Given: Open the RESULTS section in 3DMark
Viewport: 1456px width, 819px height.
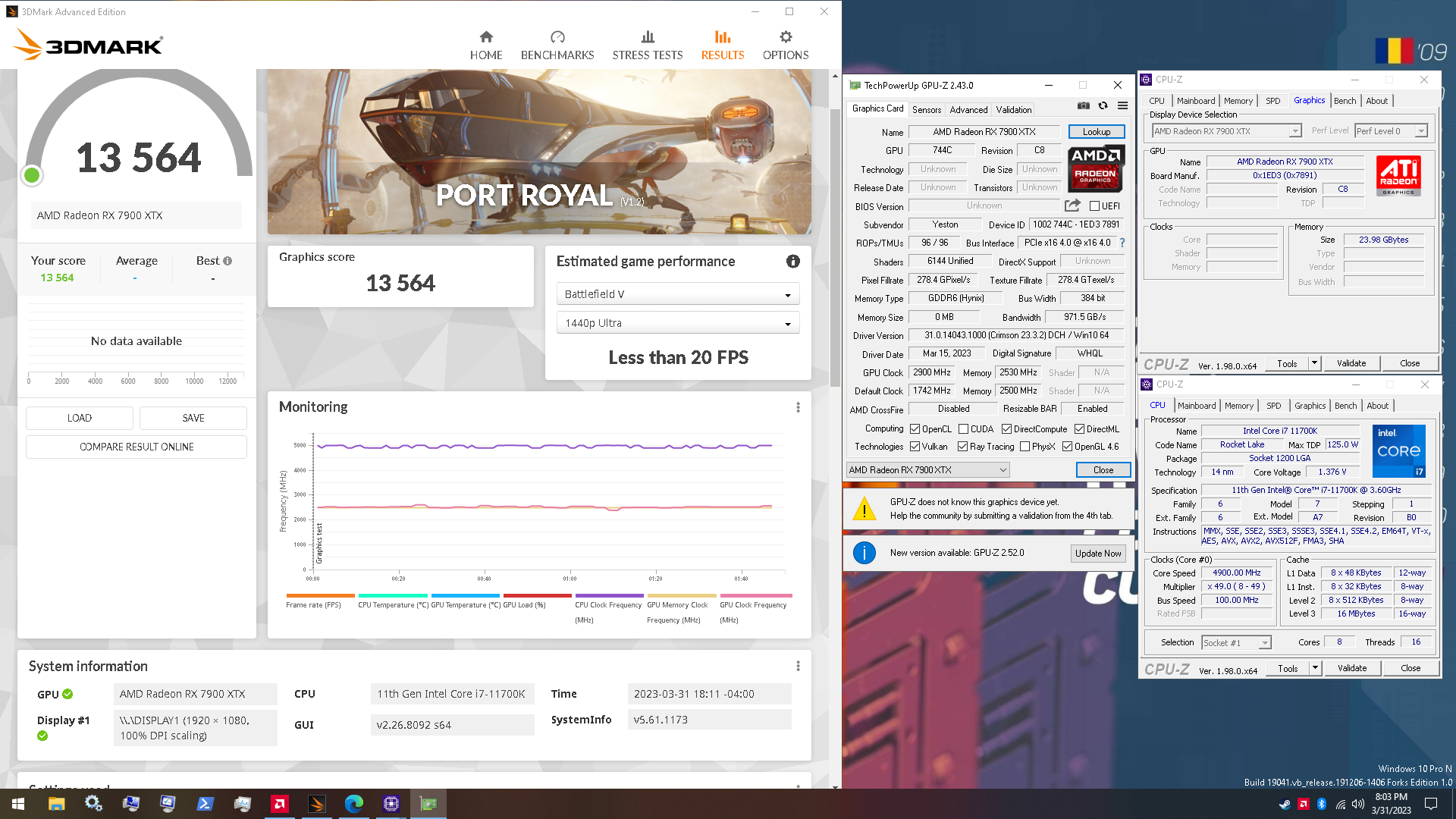Looking at the screenshot, I should tap(723, 45).
